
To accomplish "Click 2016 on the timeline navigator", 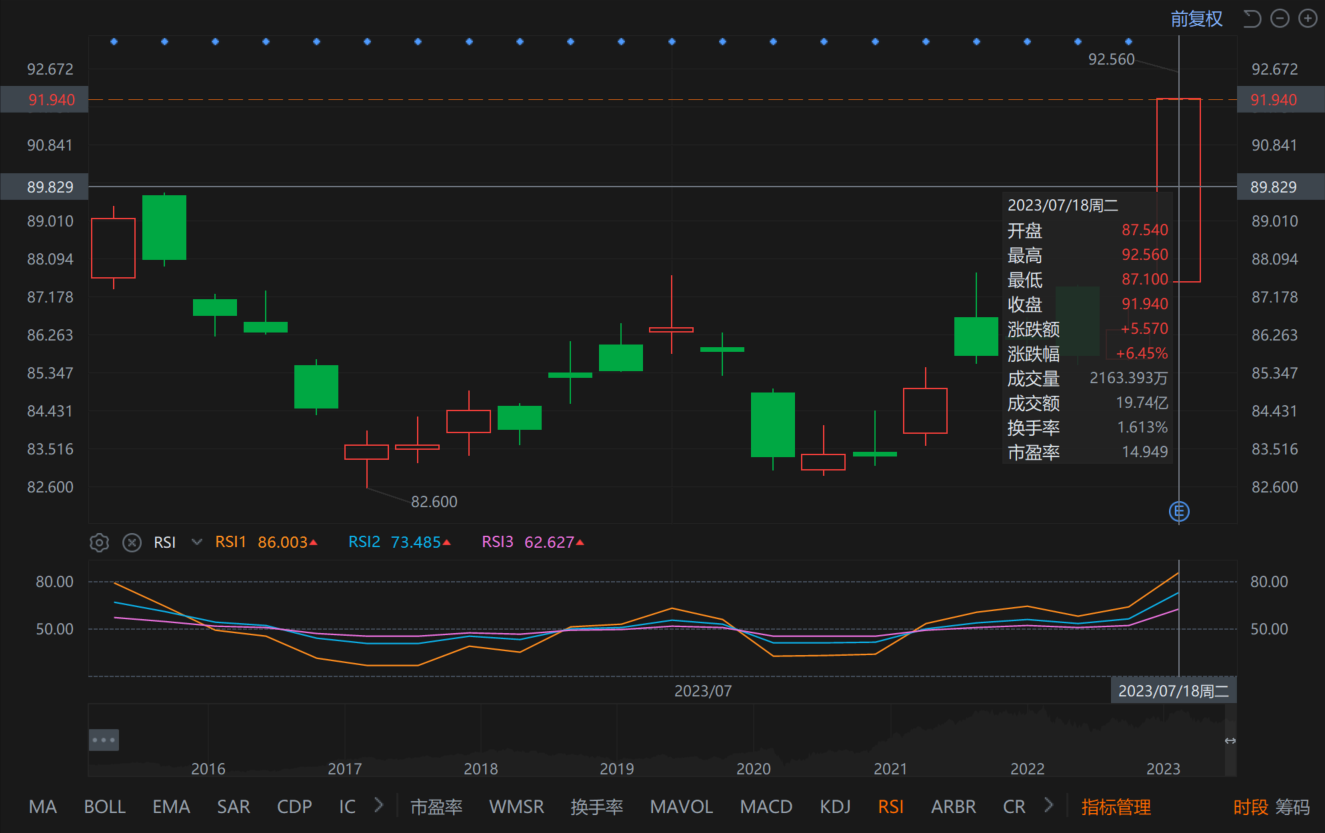I will pos(208,769).
